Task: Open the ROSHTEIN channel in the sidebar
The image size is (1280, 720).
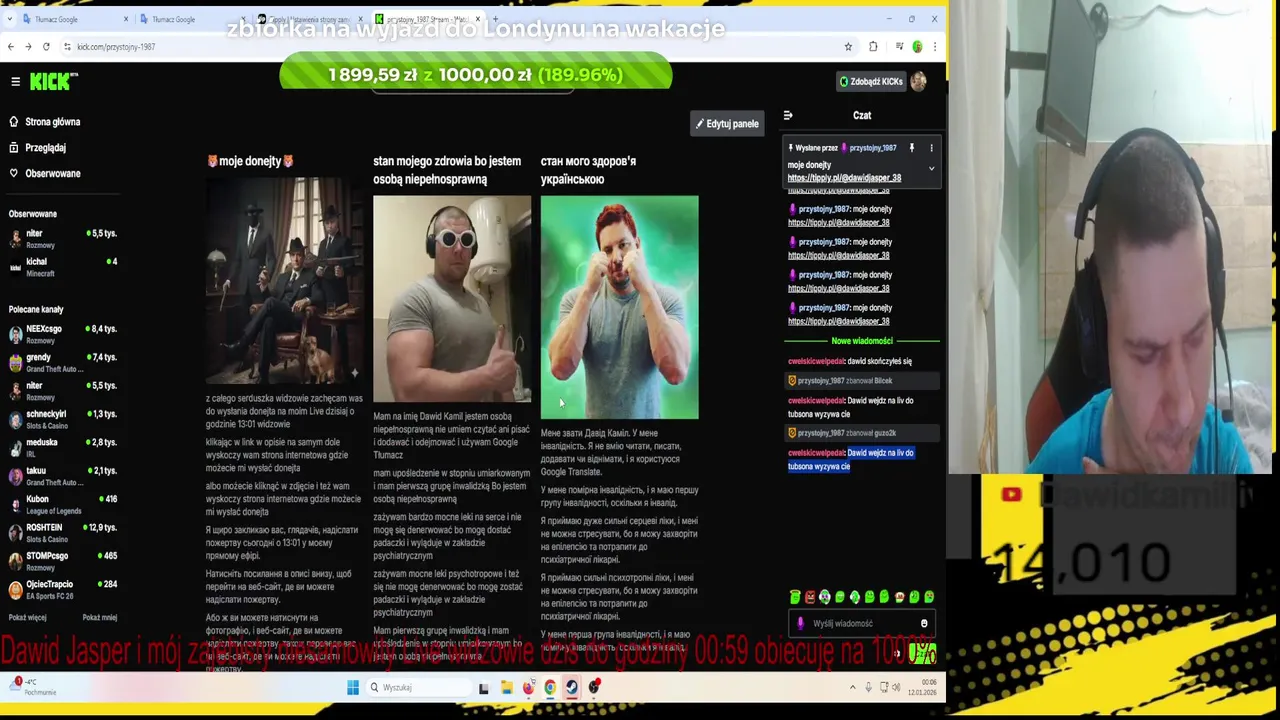Action: [x=62, y=533]
